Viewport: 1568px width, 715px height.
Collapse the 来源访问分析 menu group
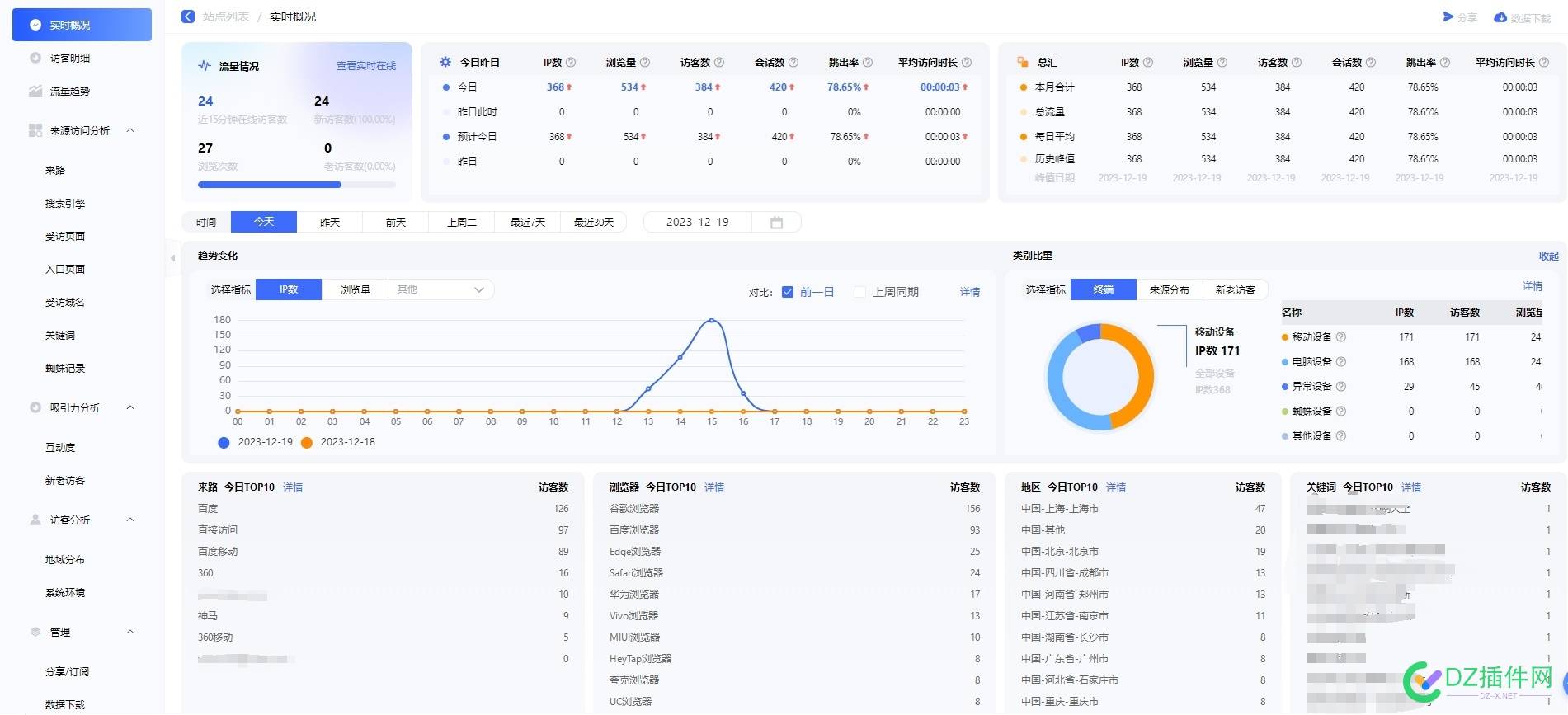click(x=130, y=130)
